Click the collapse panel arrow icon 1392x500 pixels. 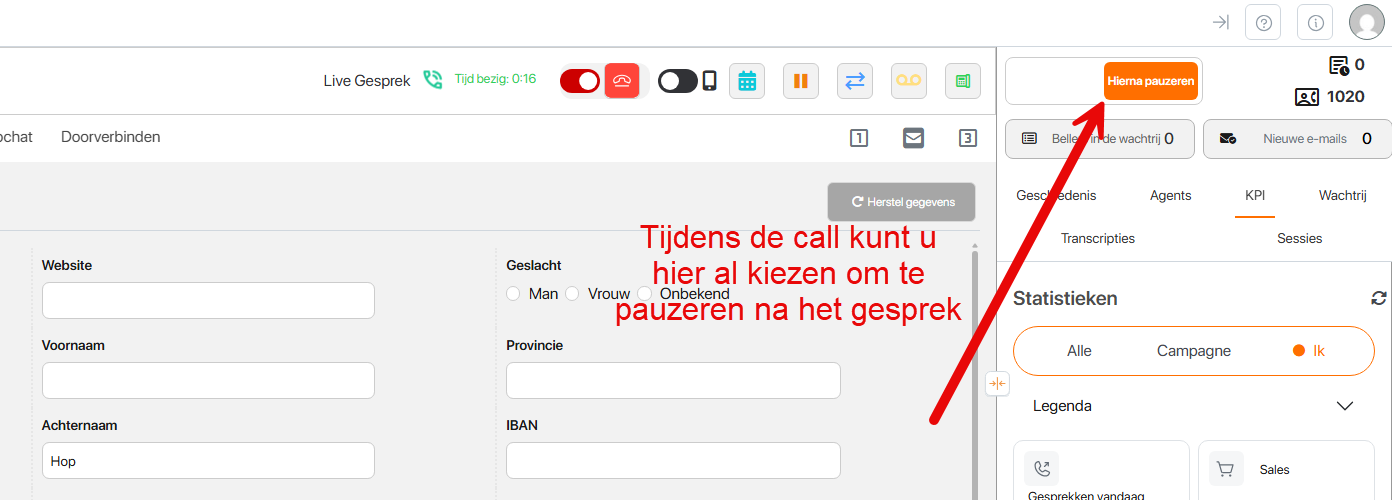(x=1220, y=22)
